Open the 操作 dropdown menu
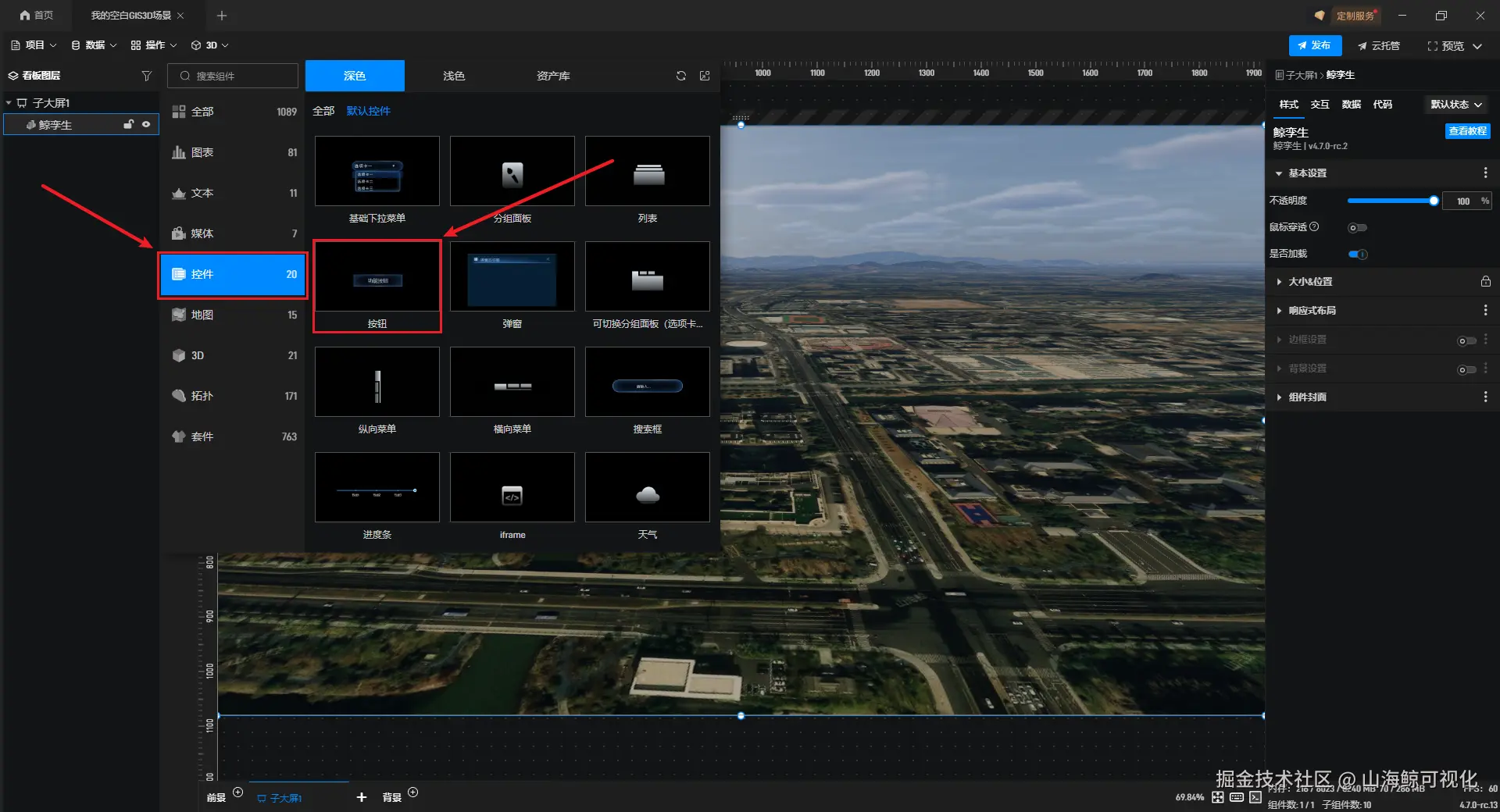The image size is (1500, 812). click(x=154, y=45)
